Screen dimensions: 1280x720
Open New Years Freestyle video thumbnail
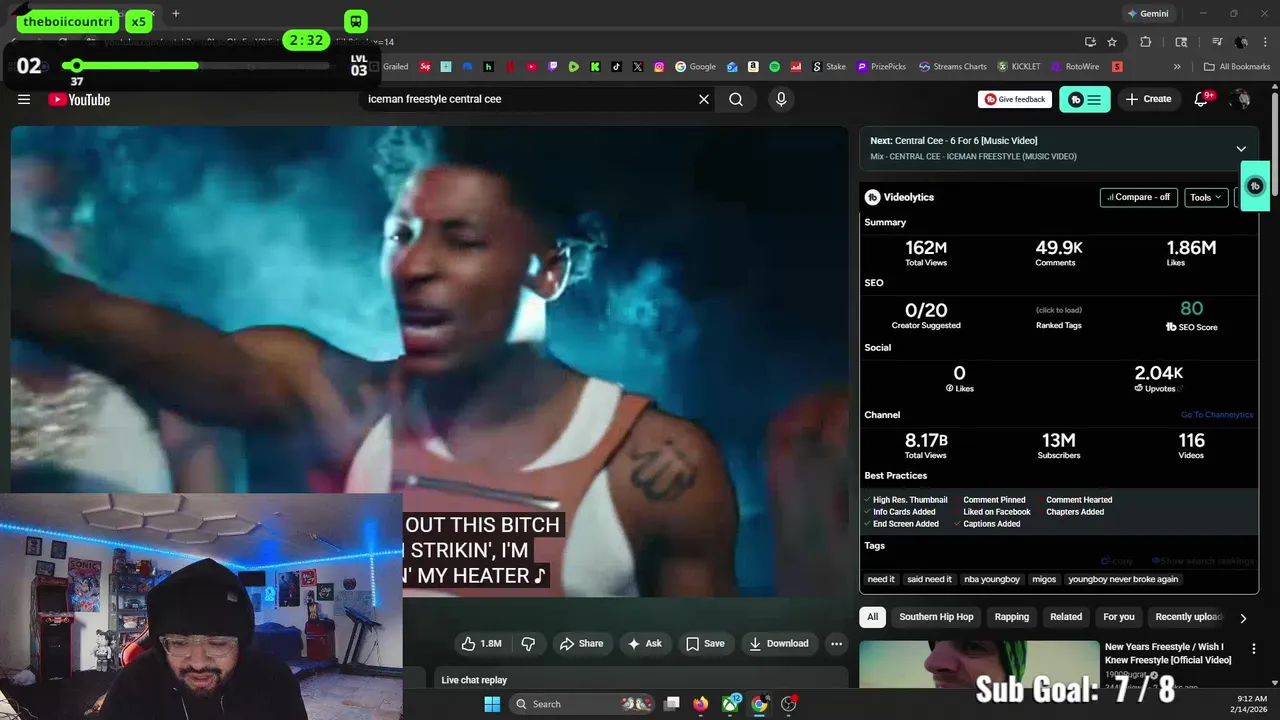click(x=979, y=664)
